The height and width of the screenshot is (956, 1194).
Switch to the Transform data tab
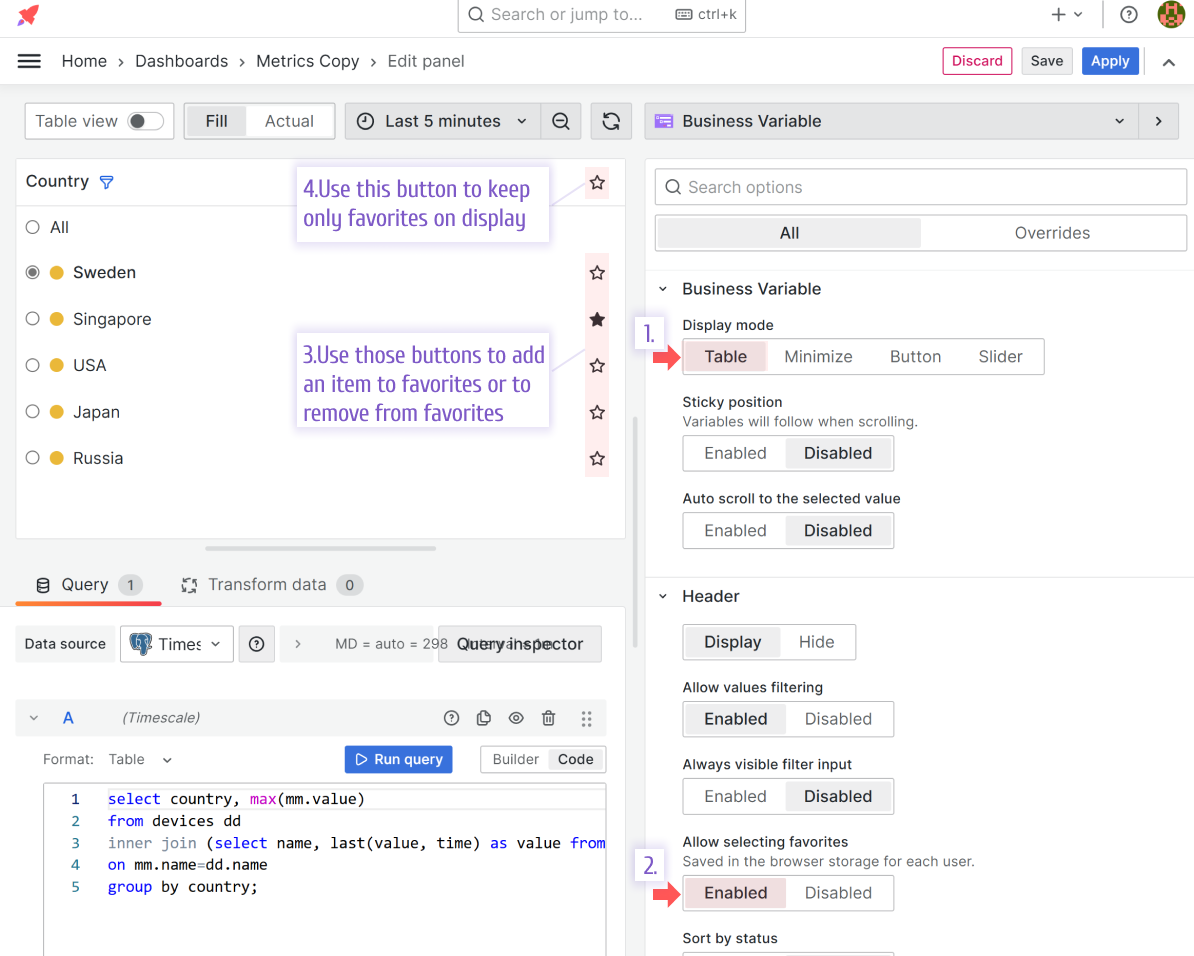[x=266, y=585]
